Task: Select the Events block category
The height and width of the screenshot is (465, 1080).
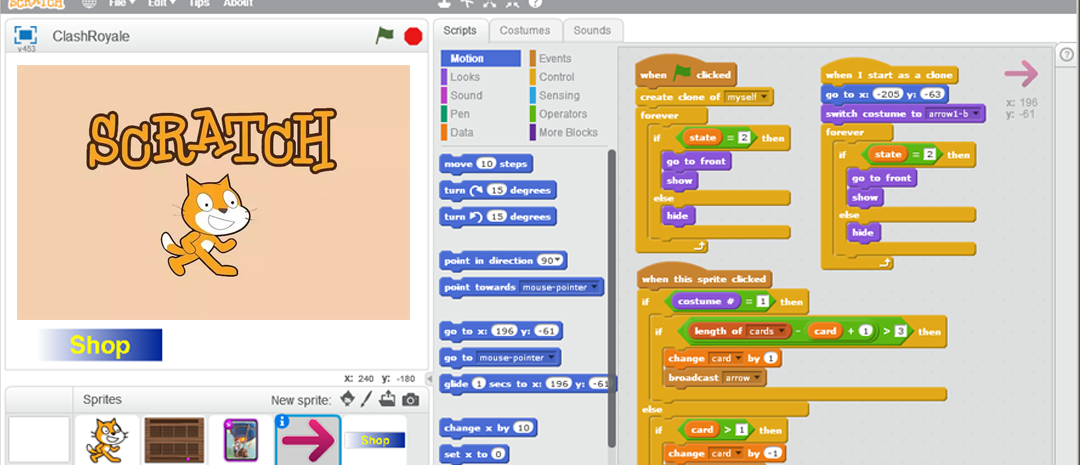Action: [x=554, y=59]
